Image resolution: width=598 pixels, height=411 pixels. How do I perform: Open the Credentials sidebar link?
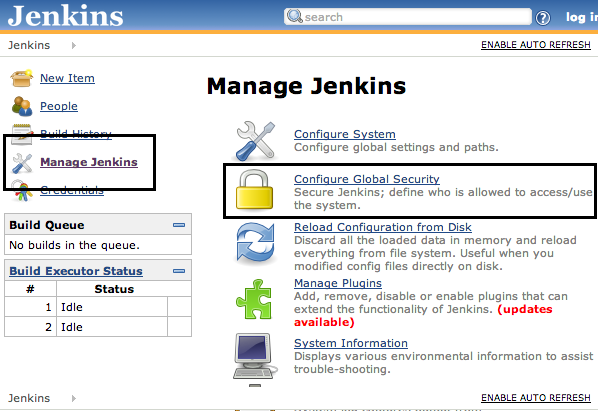pyautogui.click(x=72, y=190)
